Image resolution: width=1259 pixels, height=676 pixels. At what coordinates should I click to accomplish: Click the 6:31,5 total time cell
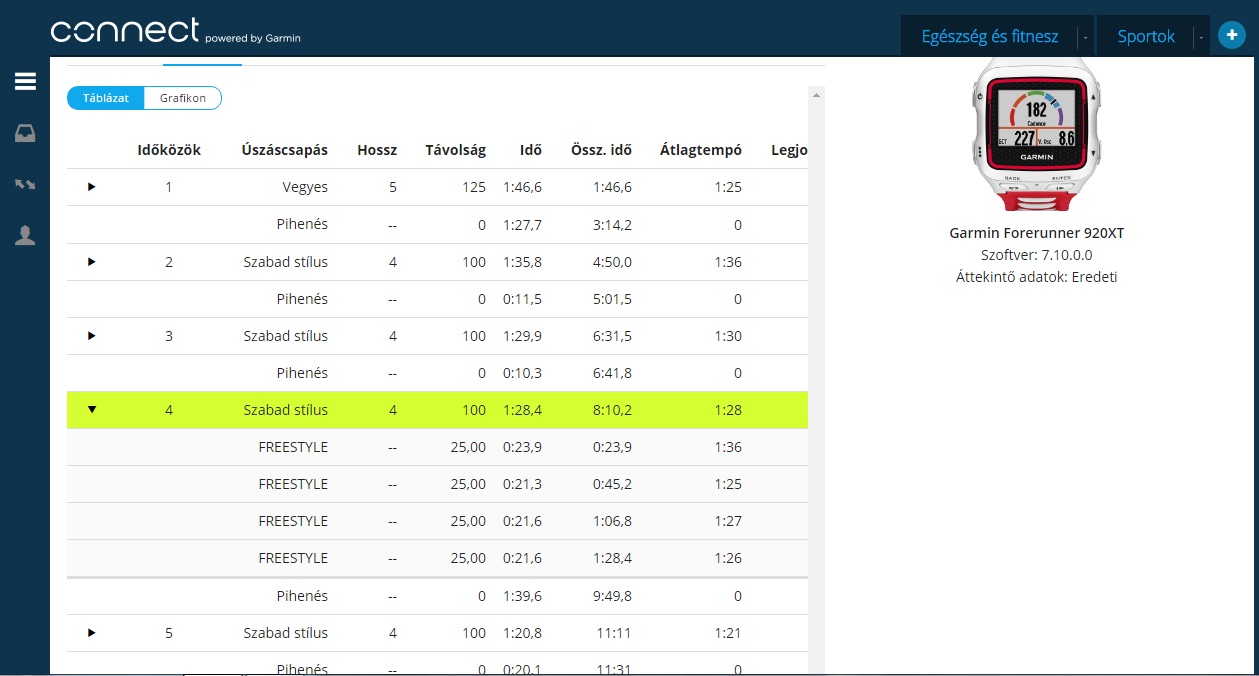click(612, 336)
